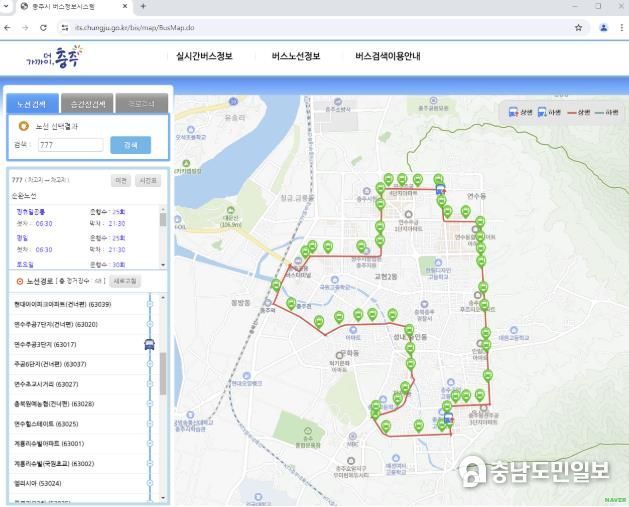This screenshot has width=629, height=507.
Task: Click the browser refresh icon
Action: coord(43,27)
